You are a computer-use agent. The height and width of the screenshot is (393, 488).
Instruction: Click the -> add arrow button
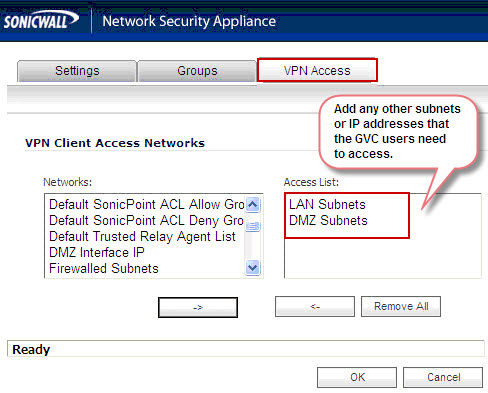coord(198,307)
